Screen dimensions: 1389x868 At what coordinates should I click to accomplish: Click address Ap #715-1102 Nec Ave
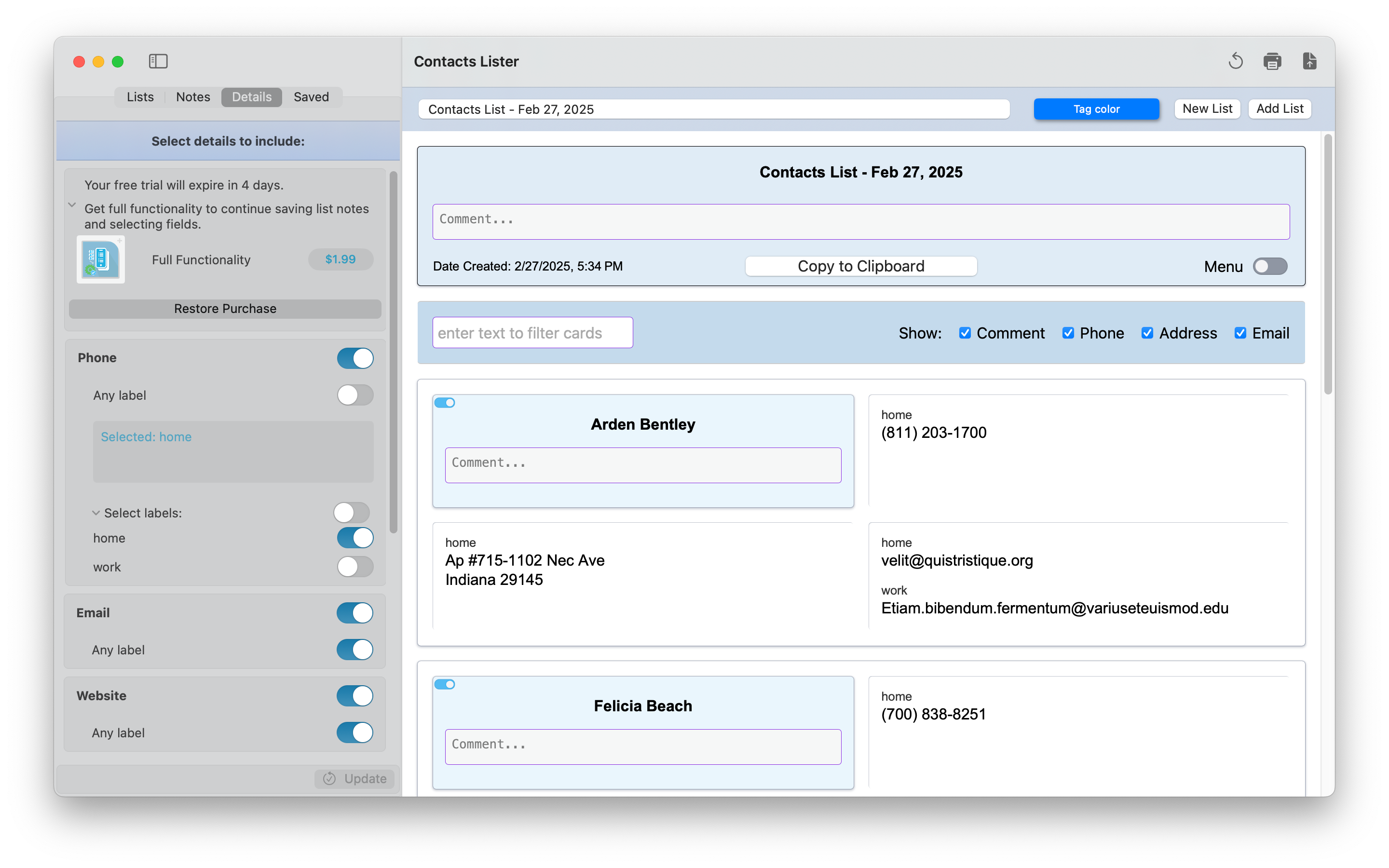[525, 560]
